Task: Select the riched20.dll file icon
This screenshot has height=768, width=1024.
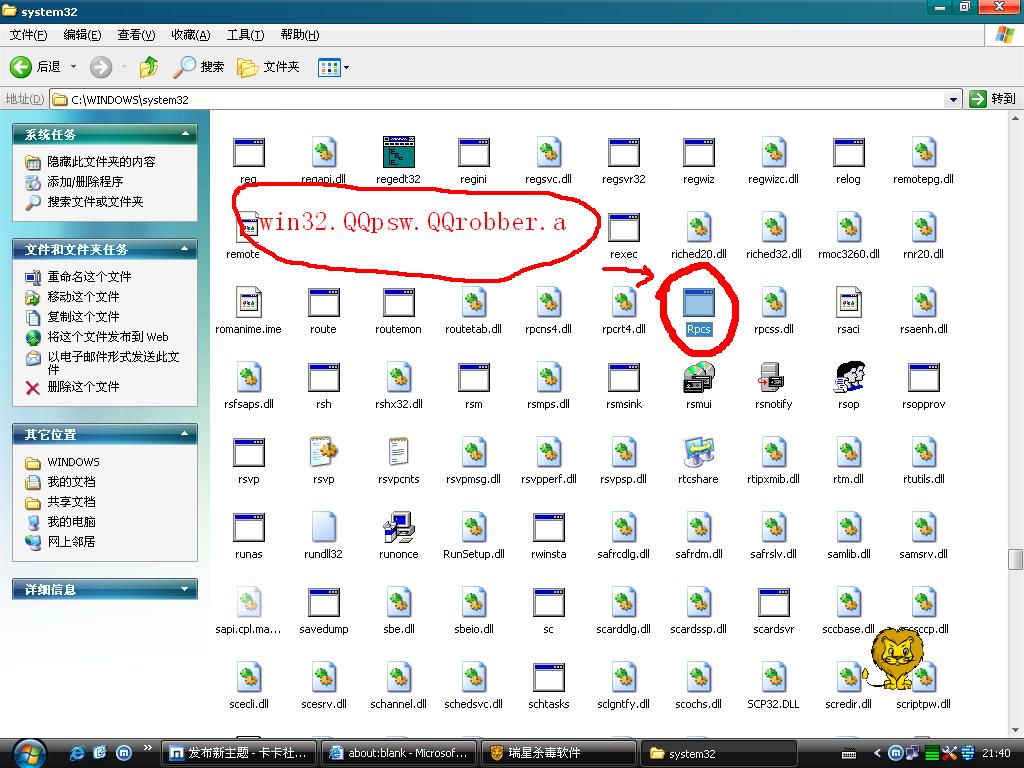Action: click(698, 227)
